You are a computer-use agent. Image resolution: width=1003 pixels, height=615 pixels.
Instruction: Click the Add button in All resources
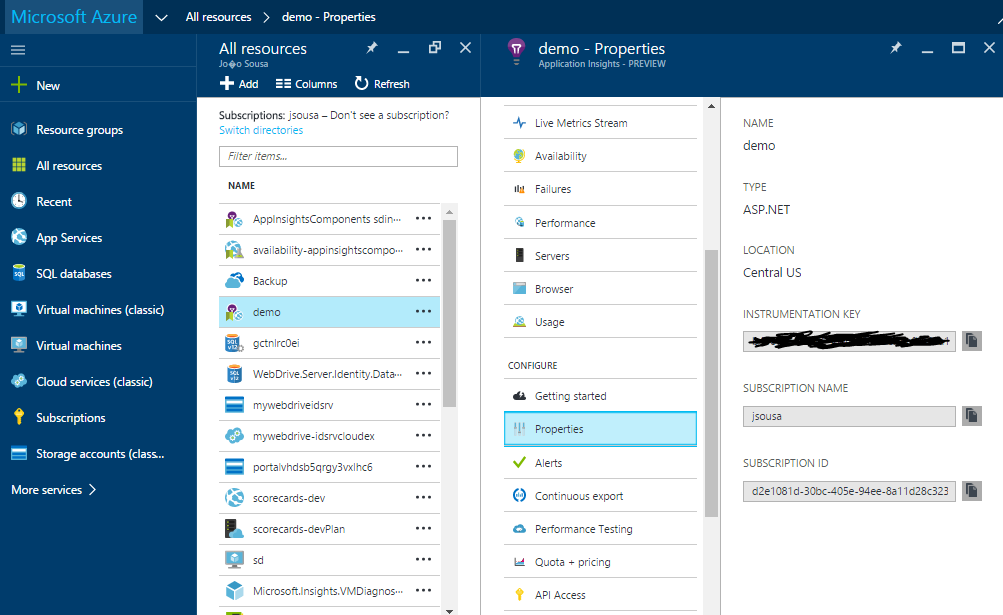(239, 84)
